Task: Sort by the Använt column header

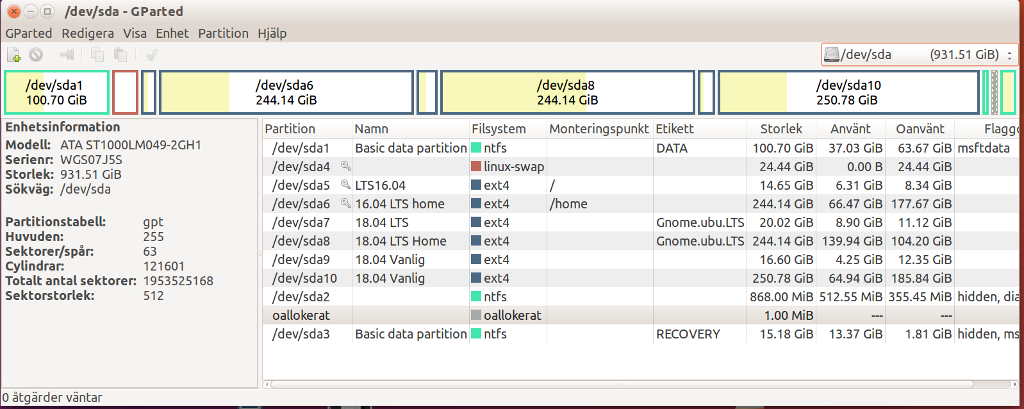Action: pyautogui.click(x=851, y=129)
